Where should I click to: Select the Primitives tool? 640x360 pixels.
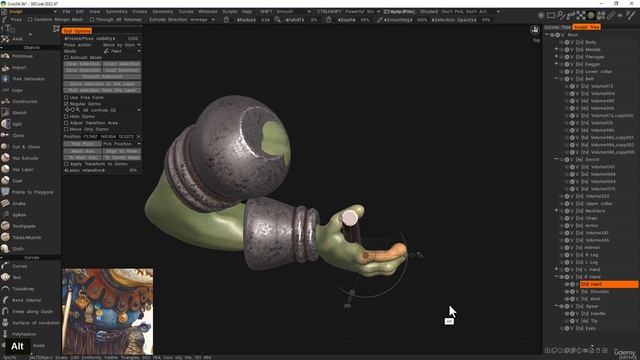(22, 56)
